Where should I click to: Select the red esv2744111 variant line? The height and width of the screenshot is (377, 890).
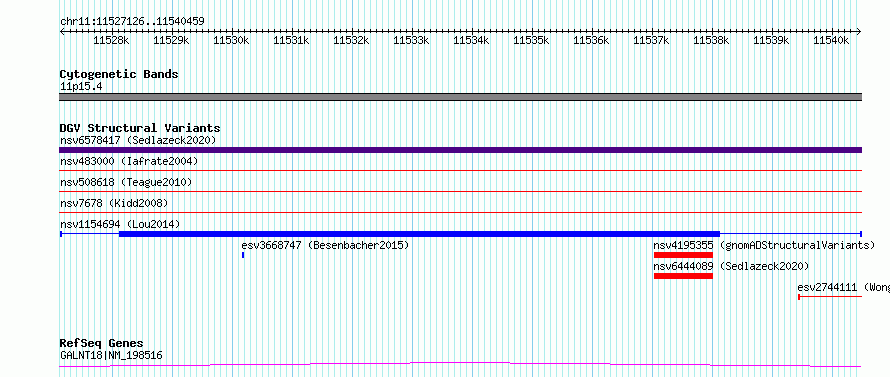tap(830, 297)
